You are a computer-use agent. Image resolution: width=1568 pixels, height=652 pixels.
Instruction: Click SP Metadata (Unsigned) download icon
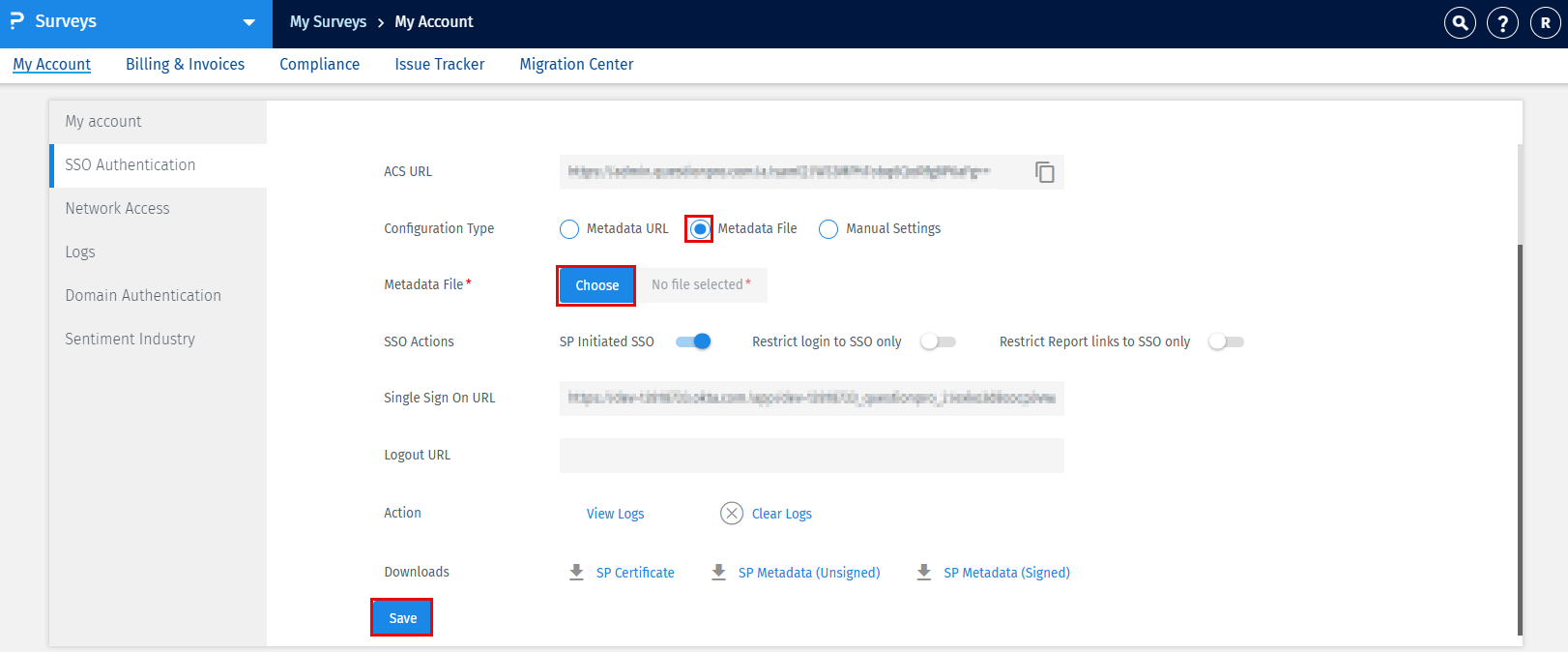point(718,572)
